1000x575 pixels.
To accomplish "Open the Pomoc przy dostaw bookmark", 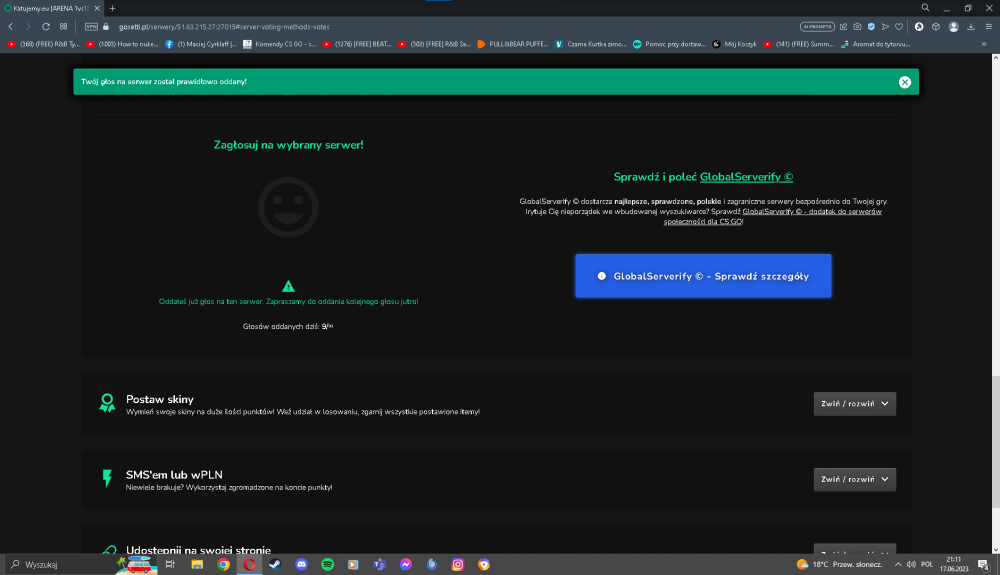I will 669,44.
